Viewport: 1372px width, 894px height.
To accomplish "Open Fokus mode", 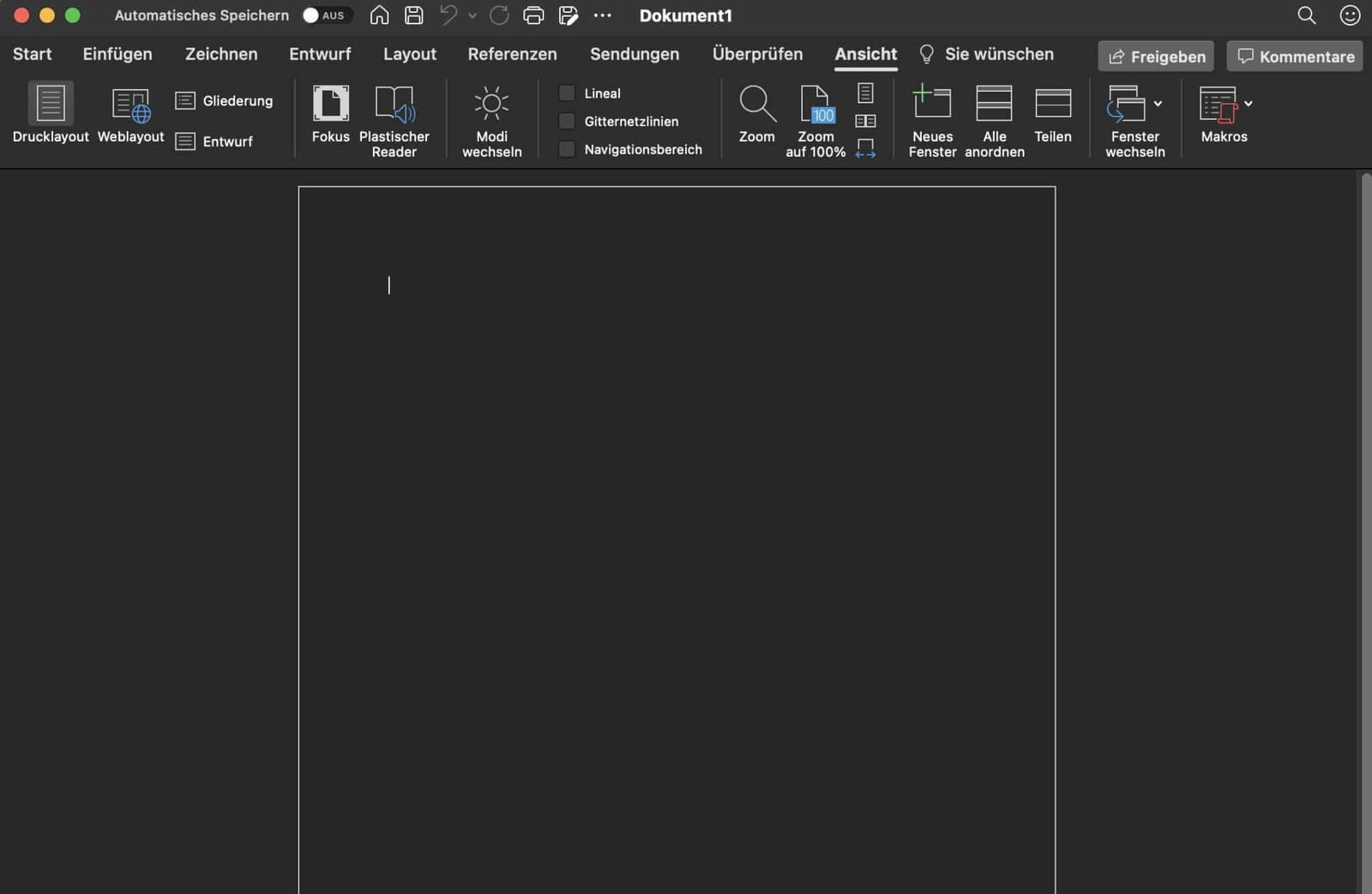I will (330, 104).
